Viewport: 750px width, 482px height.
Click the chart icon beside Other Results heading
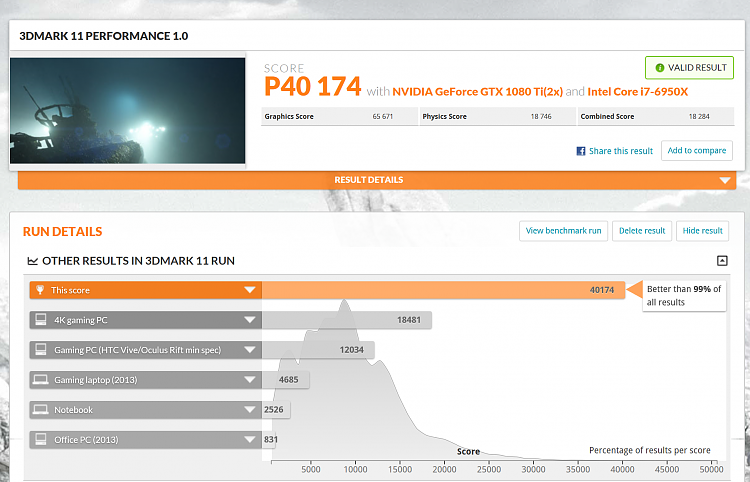click(x=33, y=261)
